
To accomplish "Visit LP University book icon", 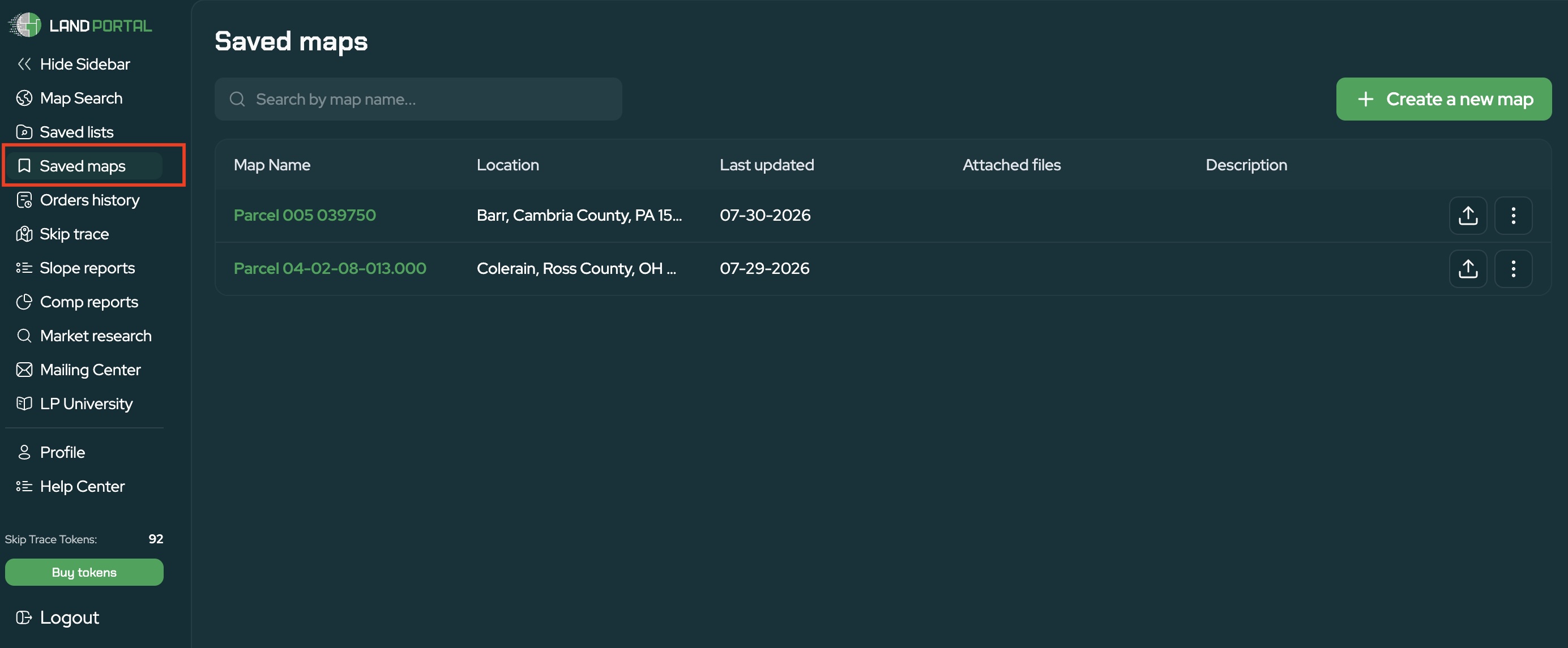I will coord(24,404).
